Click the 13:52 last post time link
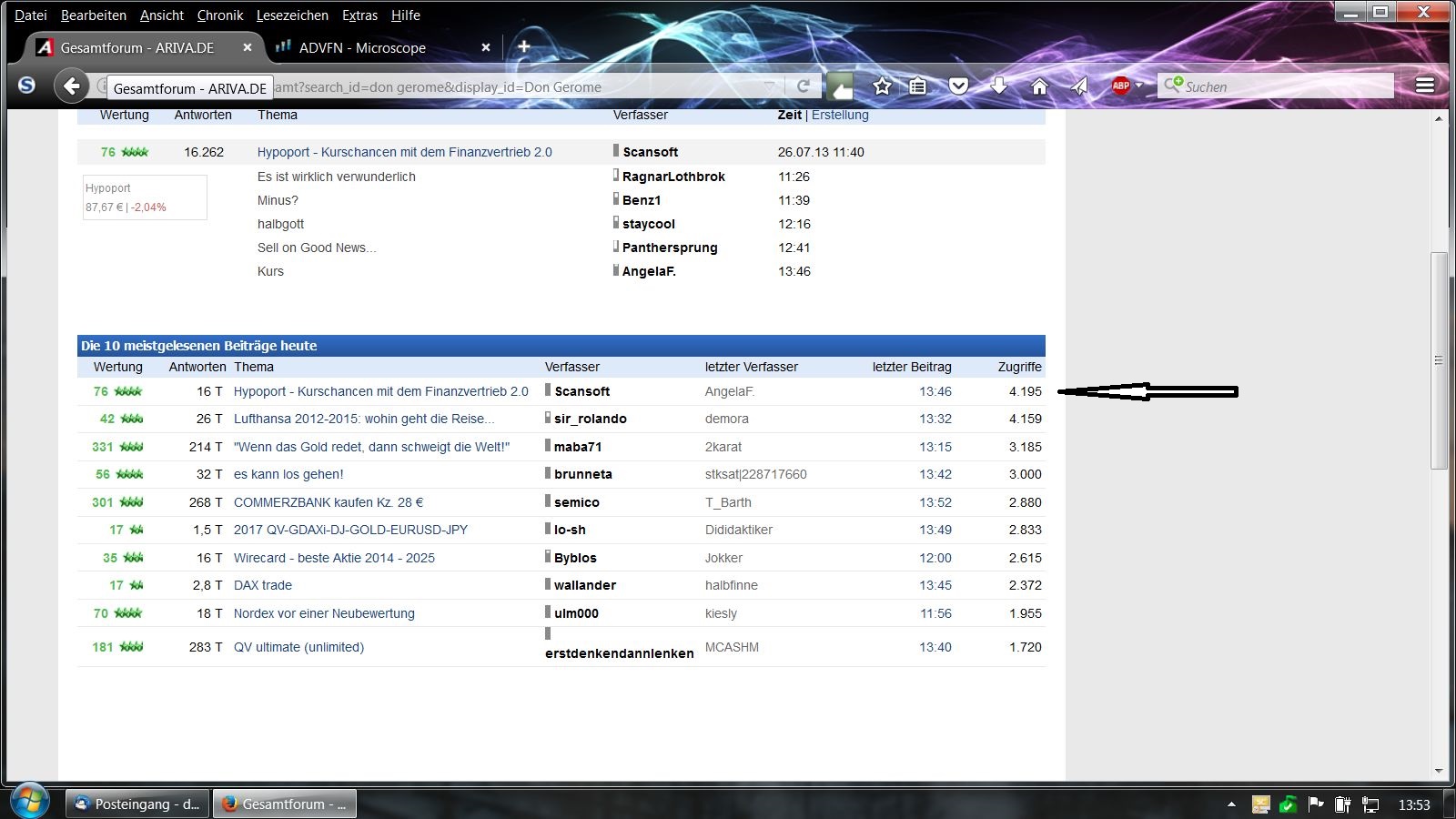Viewport: 1456px width, 819px height. [935, 502]
